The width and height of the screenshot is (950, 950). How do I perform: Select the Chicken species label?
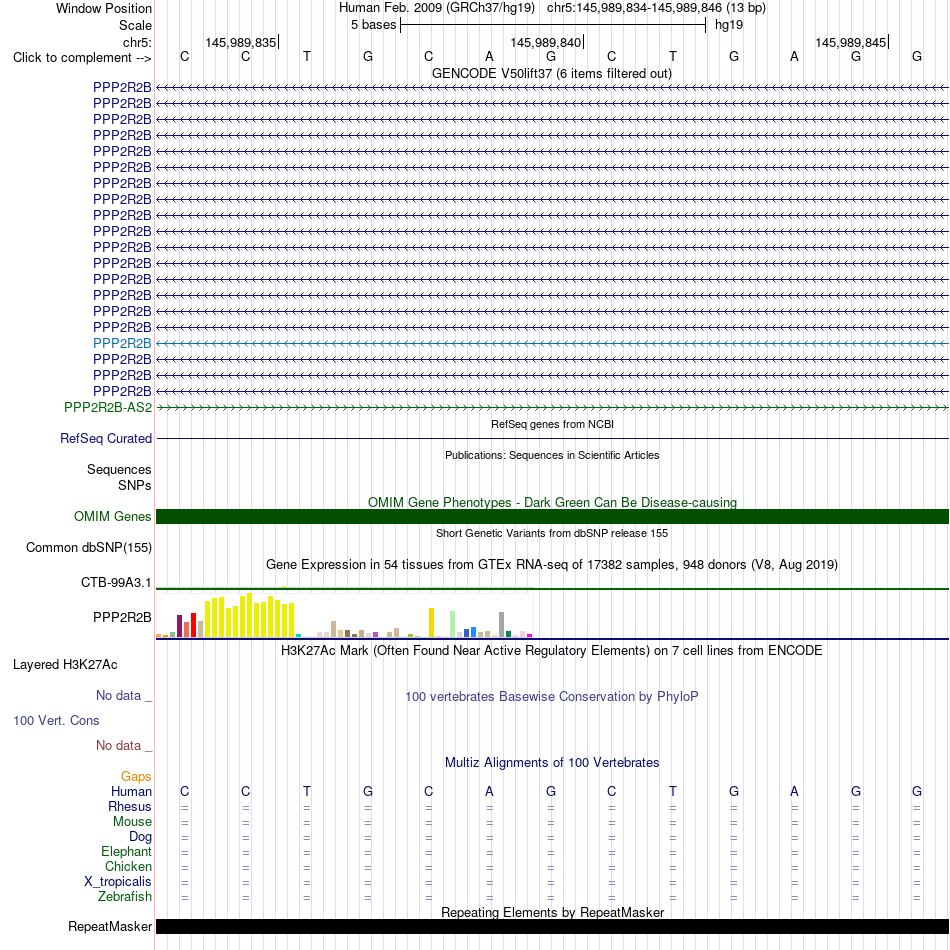point(128,866)
